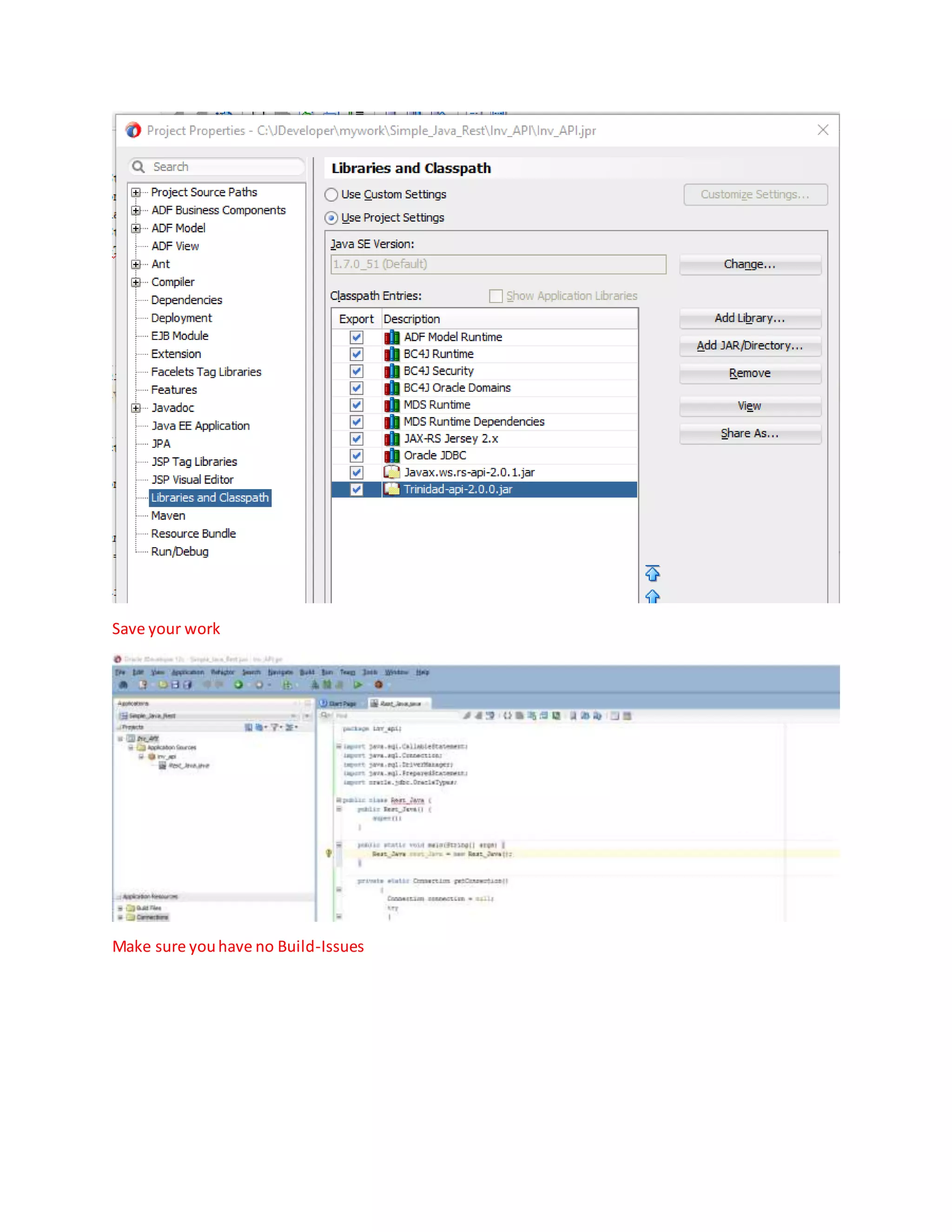The width and height of the screenshot is (952, 1232).
Task: Click the first icon in the JDeveloper main toolbar
Action: point(123,685)
